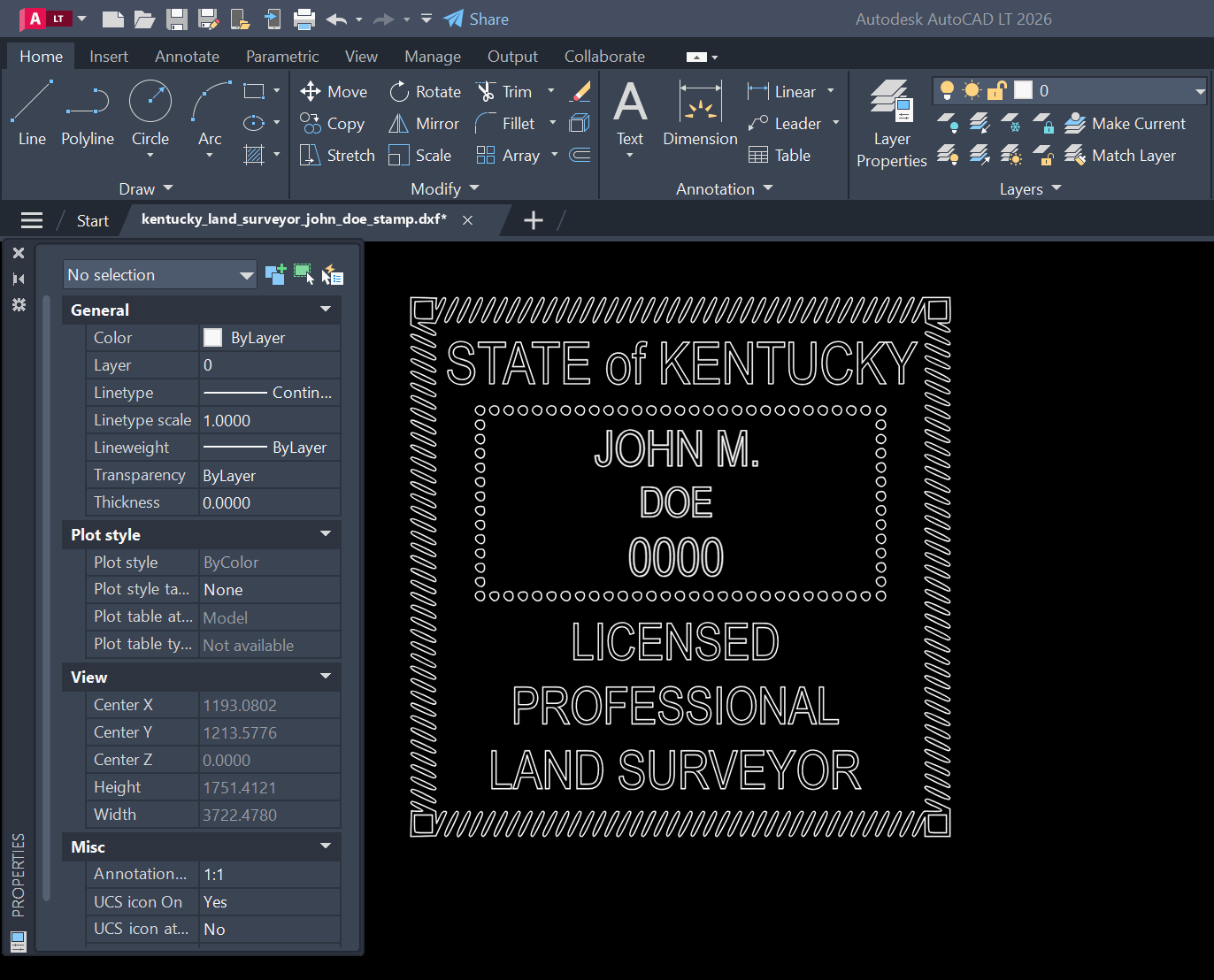
Task: Toggle auto-hide on Properties palette
Action: (x=19, y=279)
